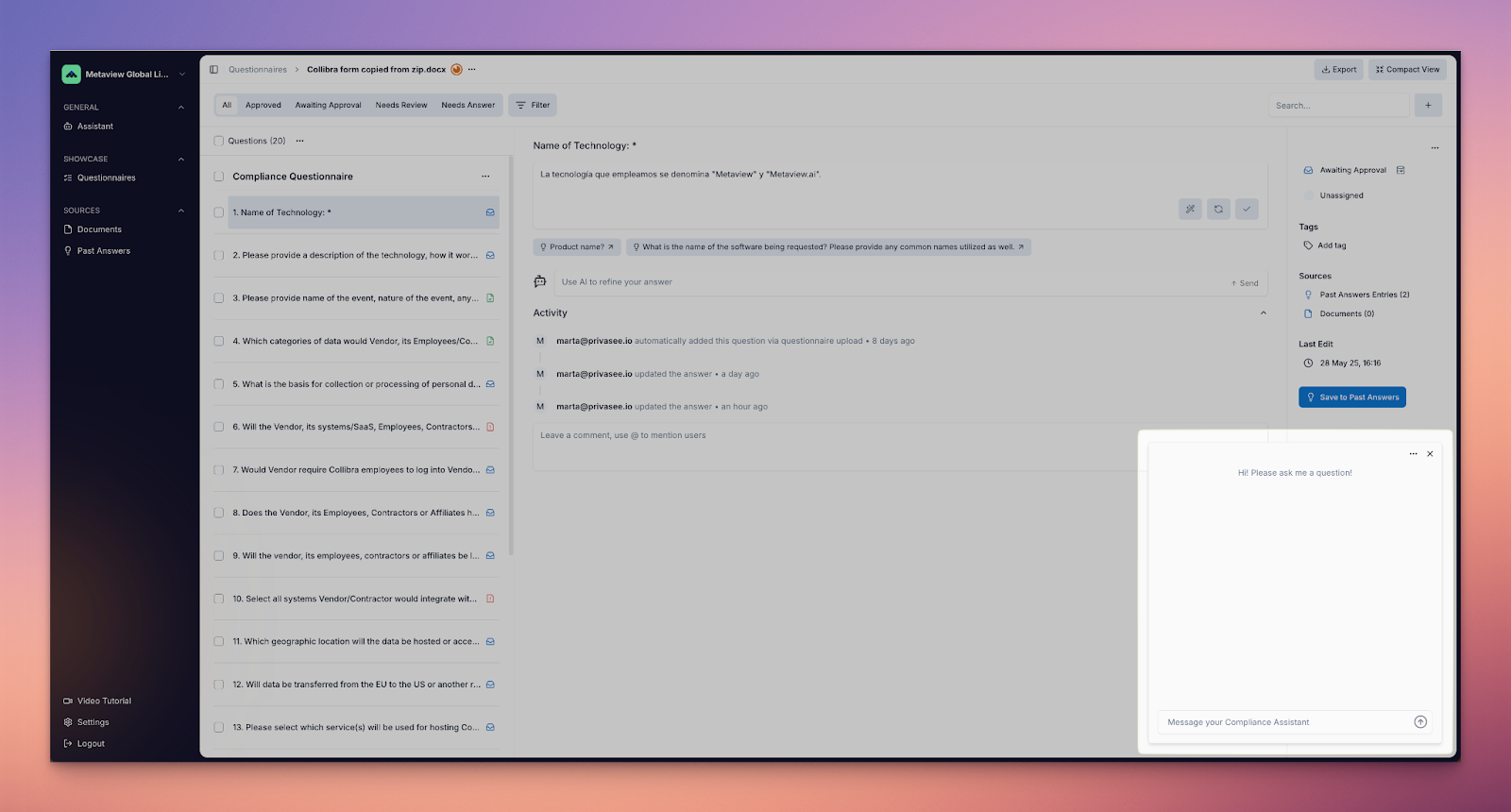This screenshot has width=1511, height=812.
Task: Open the Metaview Global workspace dropdown
Action: pyautogui.click(x=182, y=75)
